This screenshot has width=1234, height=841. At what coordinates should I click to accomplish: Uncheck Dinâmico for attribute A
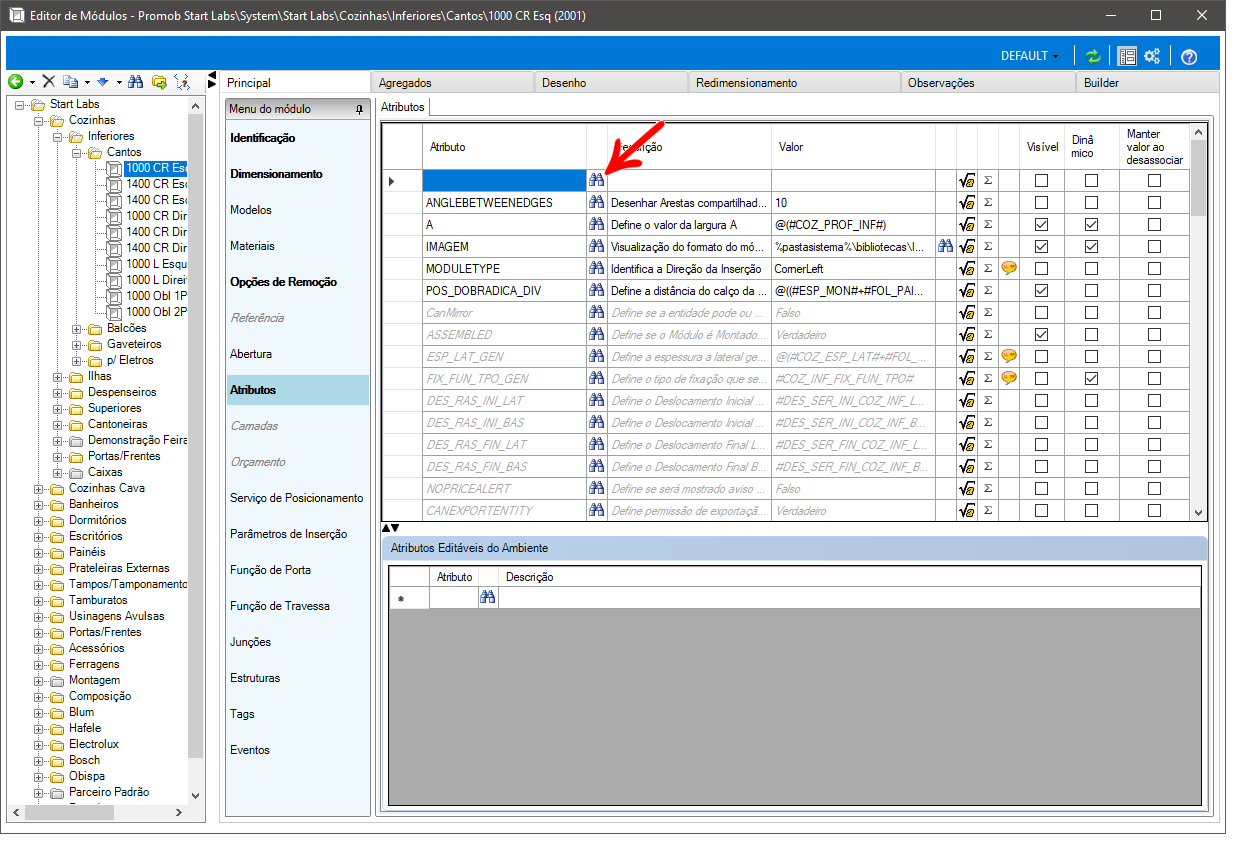point(1091,225)
